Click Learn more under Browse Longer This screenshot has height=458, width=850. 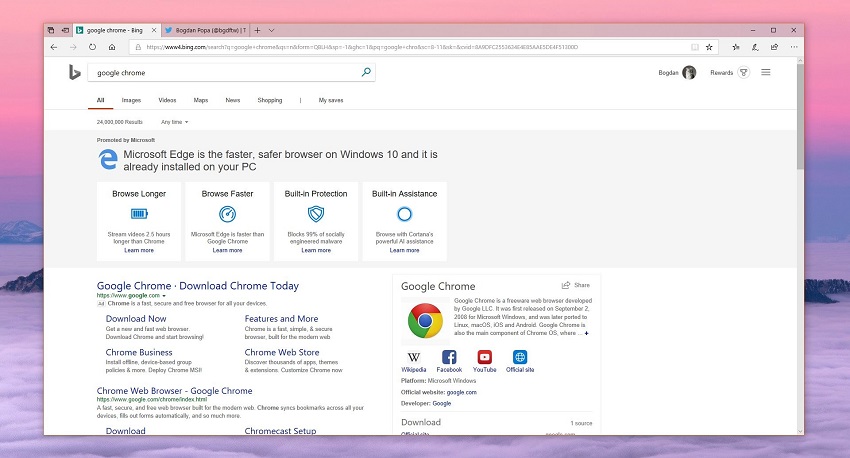pyautogui.click(x=139, y=250)
